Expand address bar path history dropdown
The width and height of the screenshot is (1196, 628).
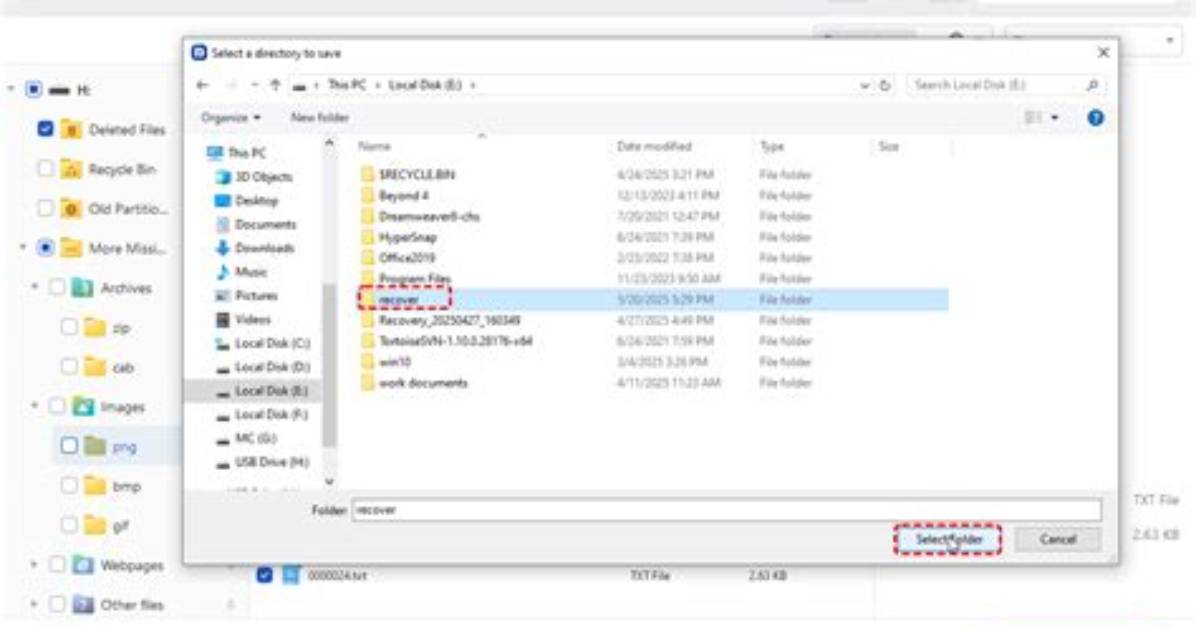(x=864, y=85)
